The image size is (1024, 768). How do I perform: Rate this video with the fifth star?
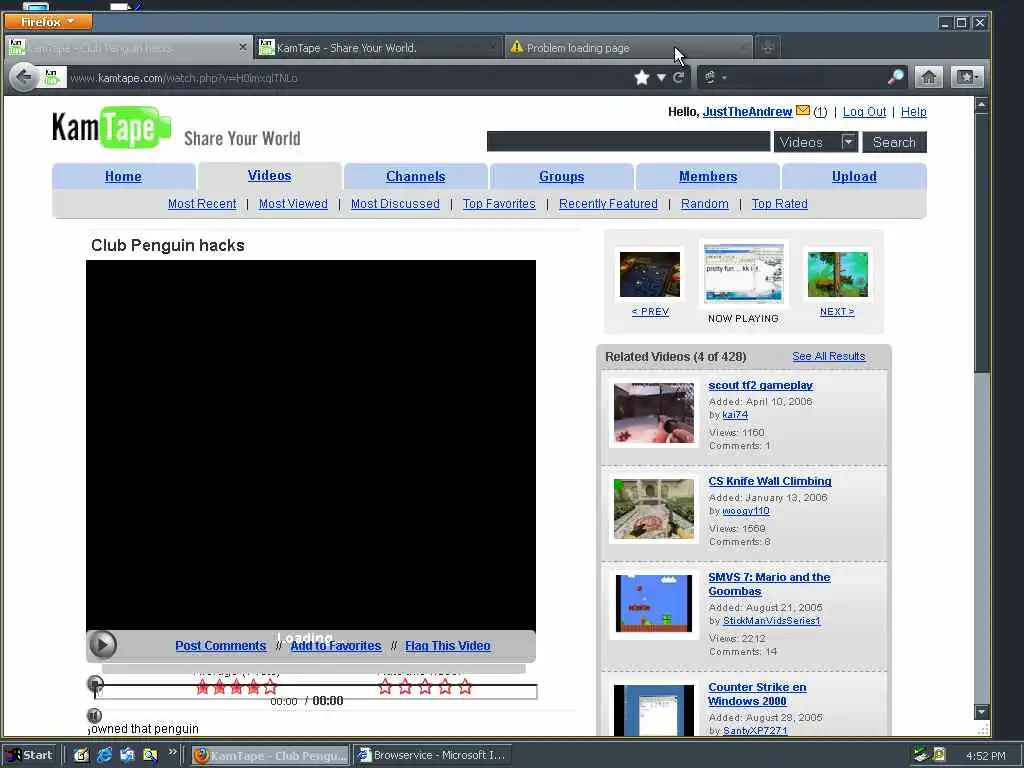[465, 686]
